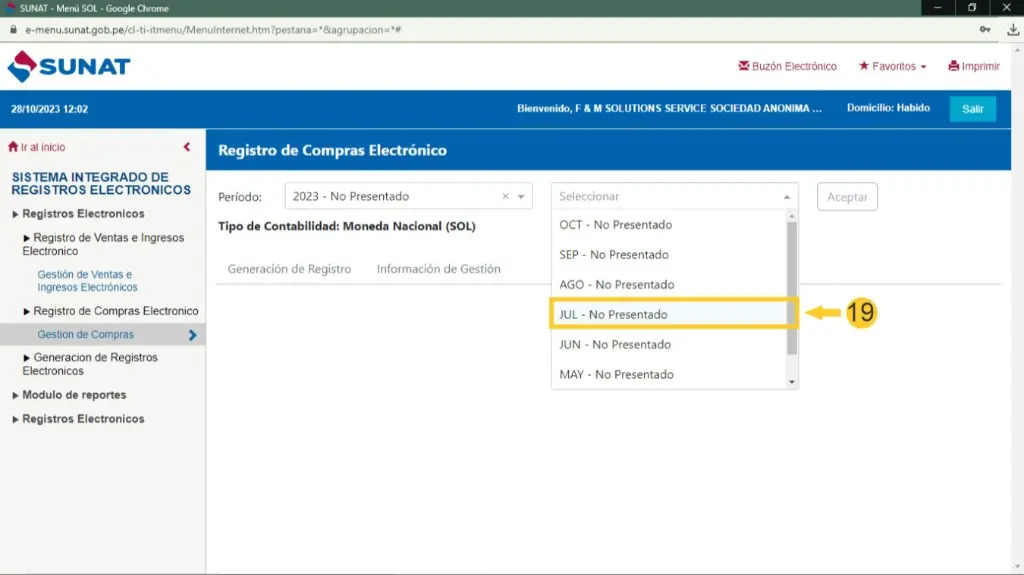Click the month list scroll down arrow
Viewport: 1024px width, 575px height.
(792, 382)
